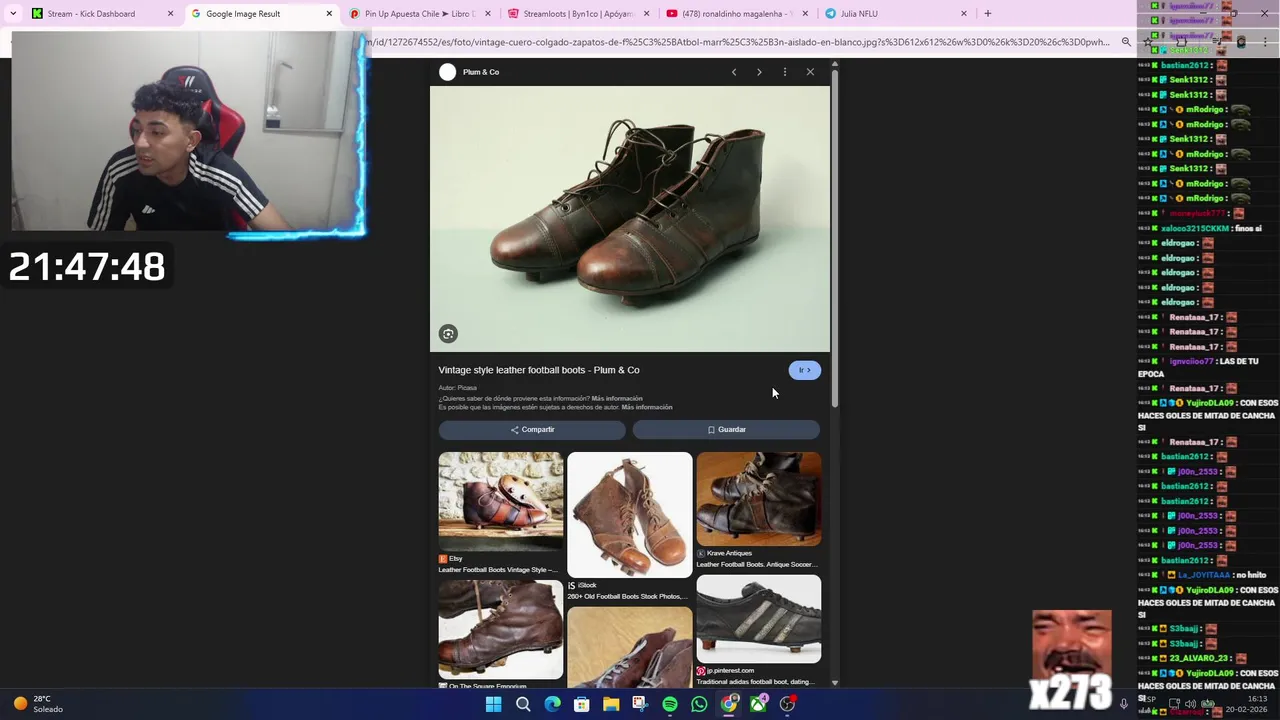
Task: Click the Krave Antiques source label
Action: pyautogui.click(x=724, y=553)
